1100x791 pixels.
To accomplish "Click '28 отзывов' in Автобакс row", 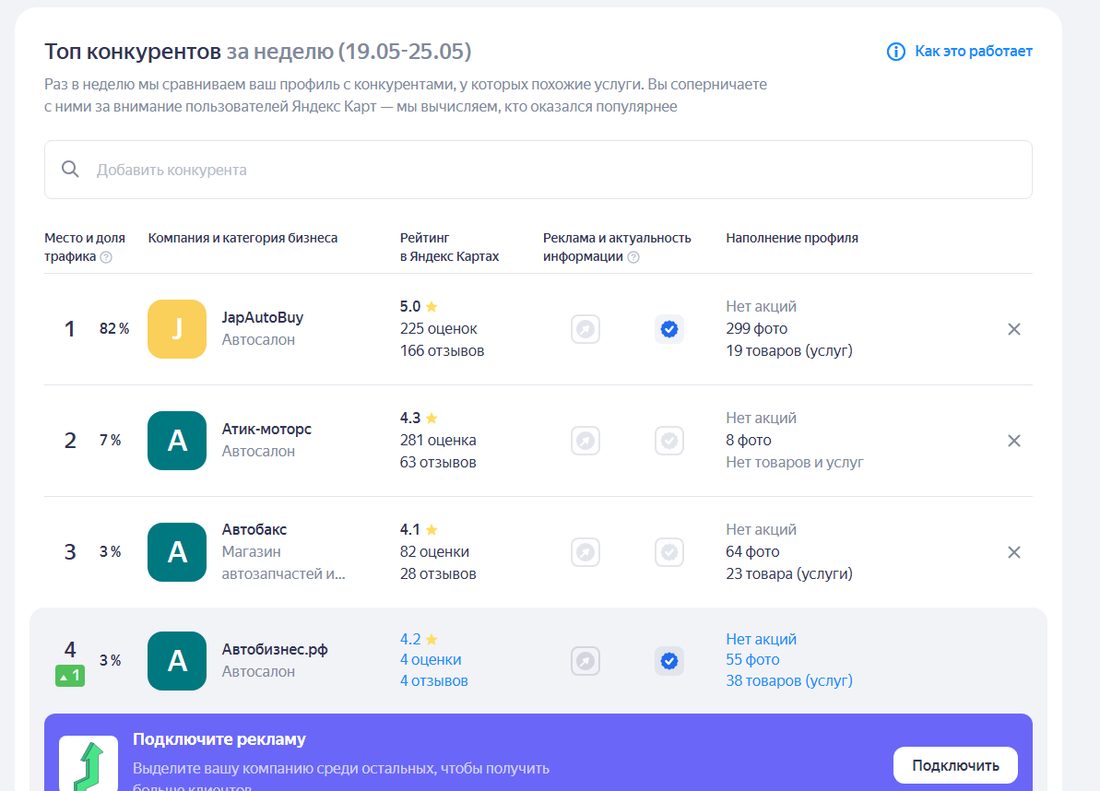I will pyautogui.click(x=438, y=574).
